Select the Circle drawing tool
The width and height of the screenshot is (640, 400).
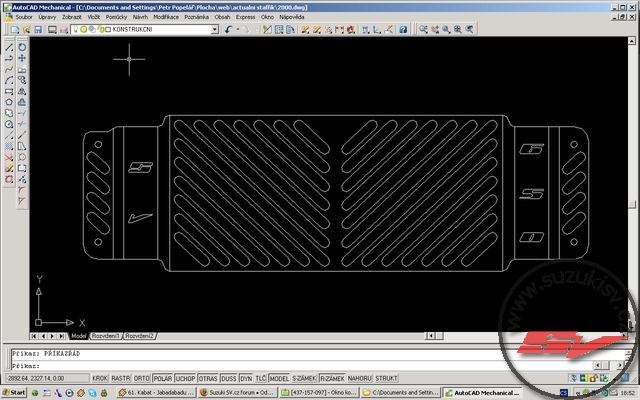9,124
